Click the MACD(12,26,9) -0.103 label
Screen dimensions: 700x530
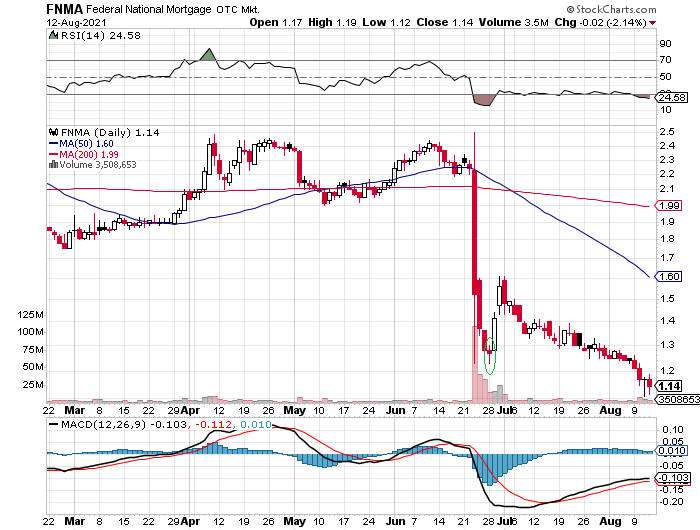[118, 424]
